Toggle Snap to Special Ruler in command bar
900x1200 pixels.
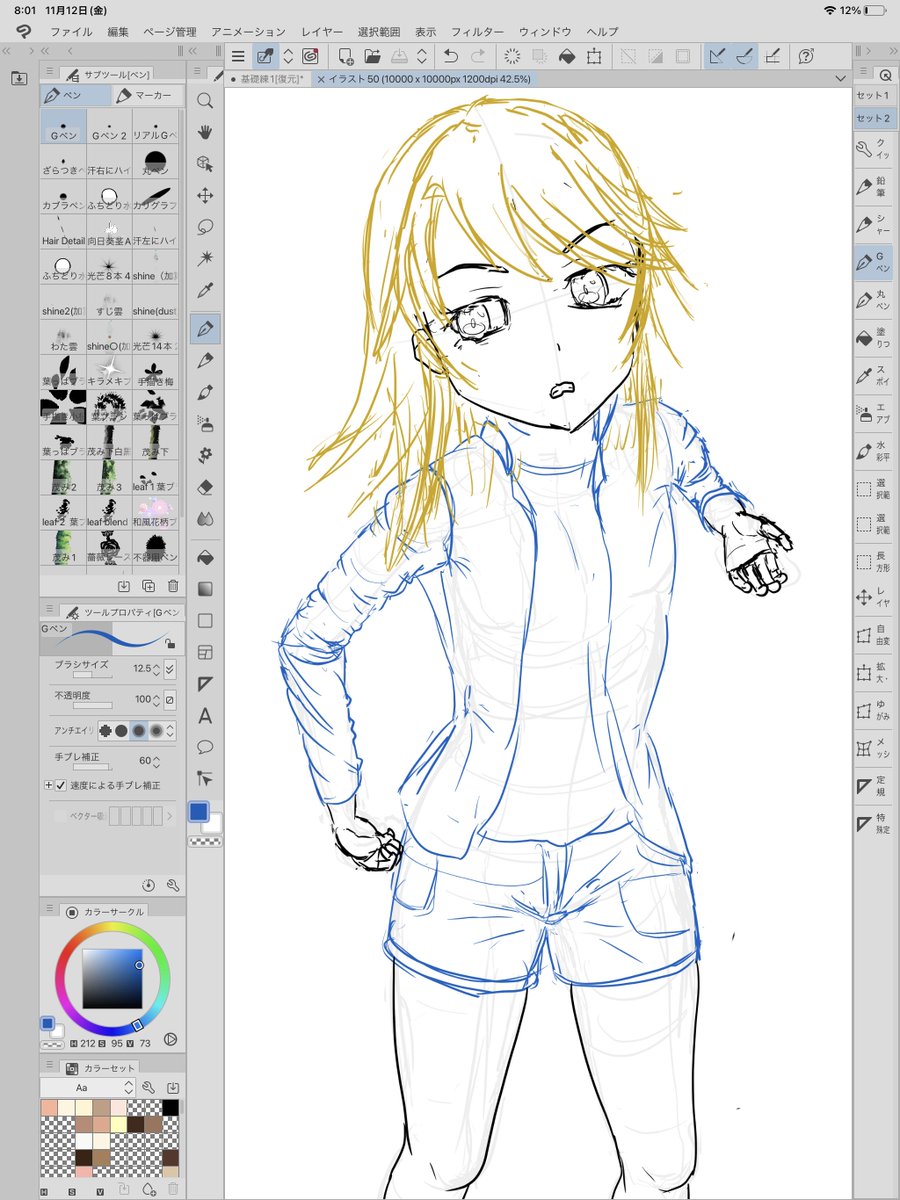(x=744, y=57)
